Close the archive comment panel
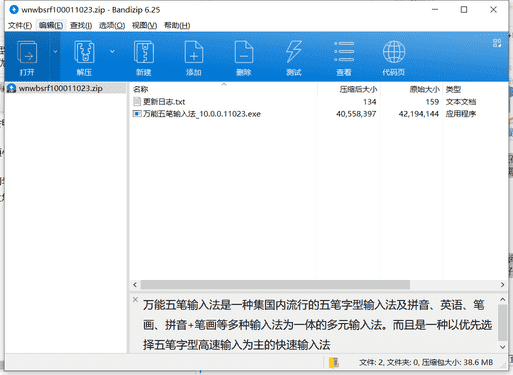Image resolution: width=513 pixels, height=375 pixels. 135,299
